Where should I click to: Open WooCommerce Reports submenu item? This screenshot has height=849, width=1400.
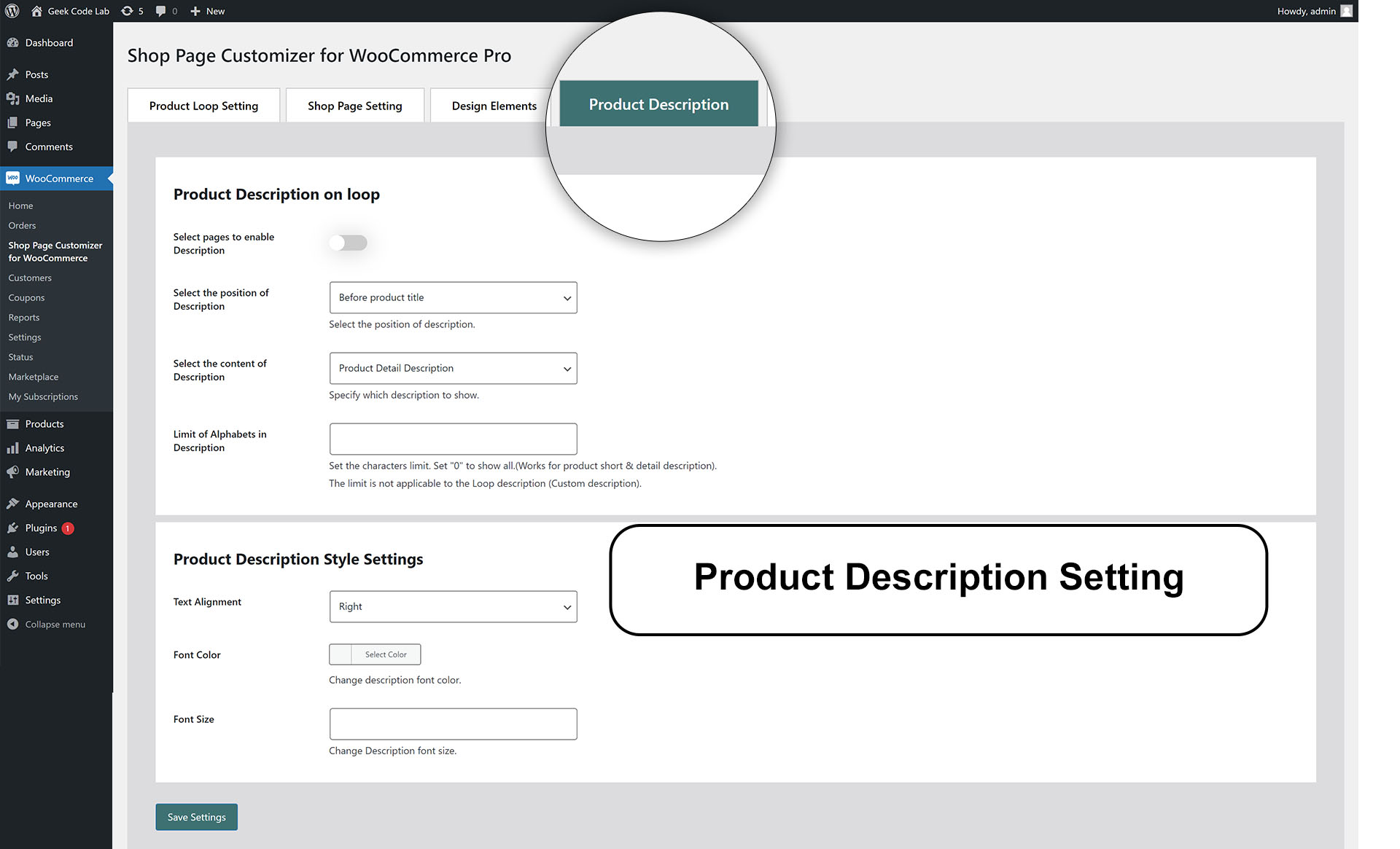pyautogui.click(x=24, y=317)
